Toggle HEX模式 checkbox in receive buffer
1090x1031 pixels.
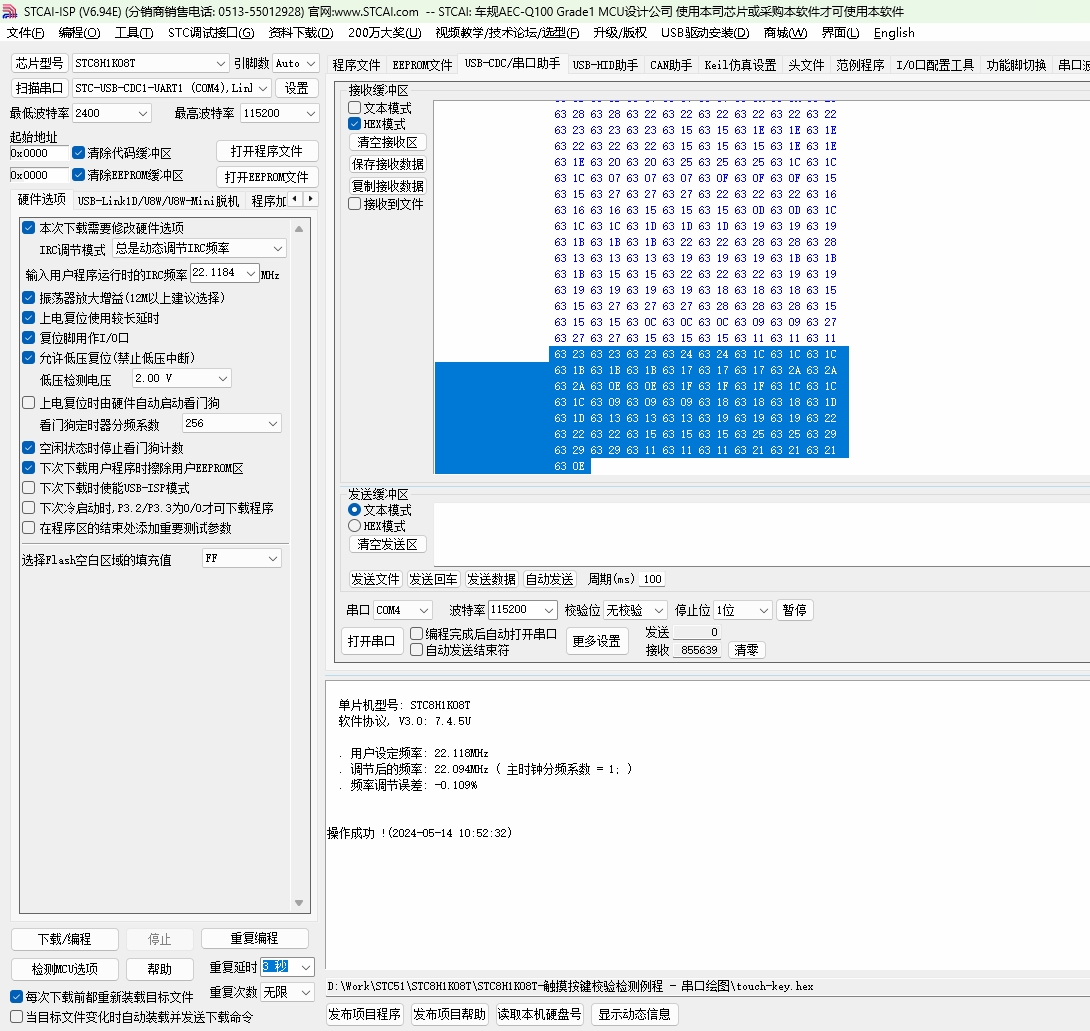coord(355,124)
